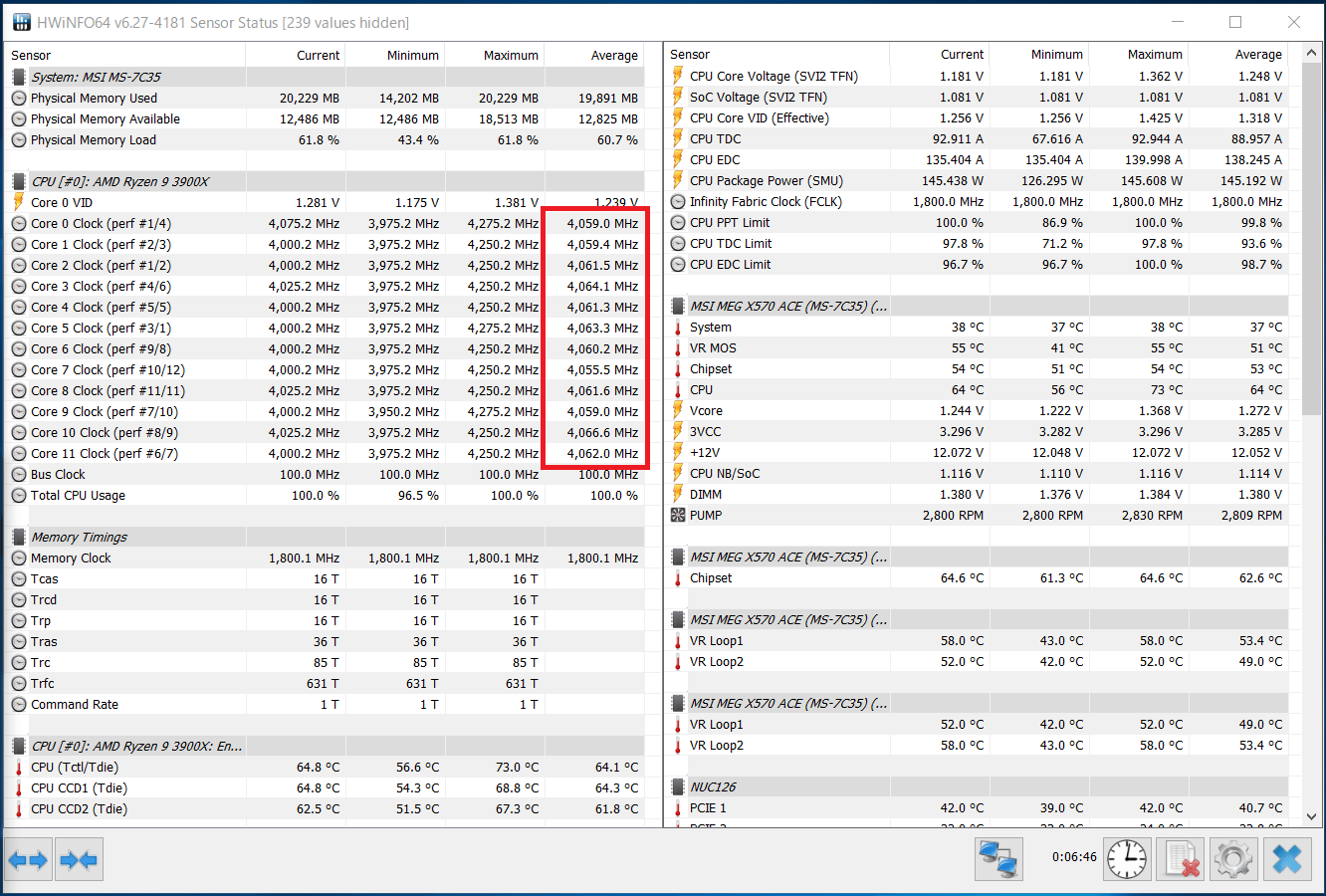The width and height of the screenshot is (1326, 896).
Task: Select the CPU Core VID (Effective) row
Action: click(x=977, y=117)
